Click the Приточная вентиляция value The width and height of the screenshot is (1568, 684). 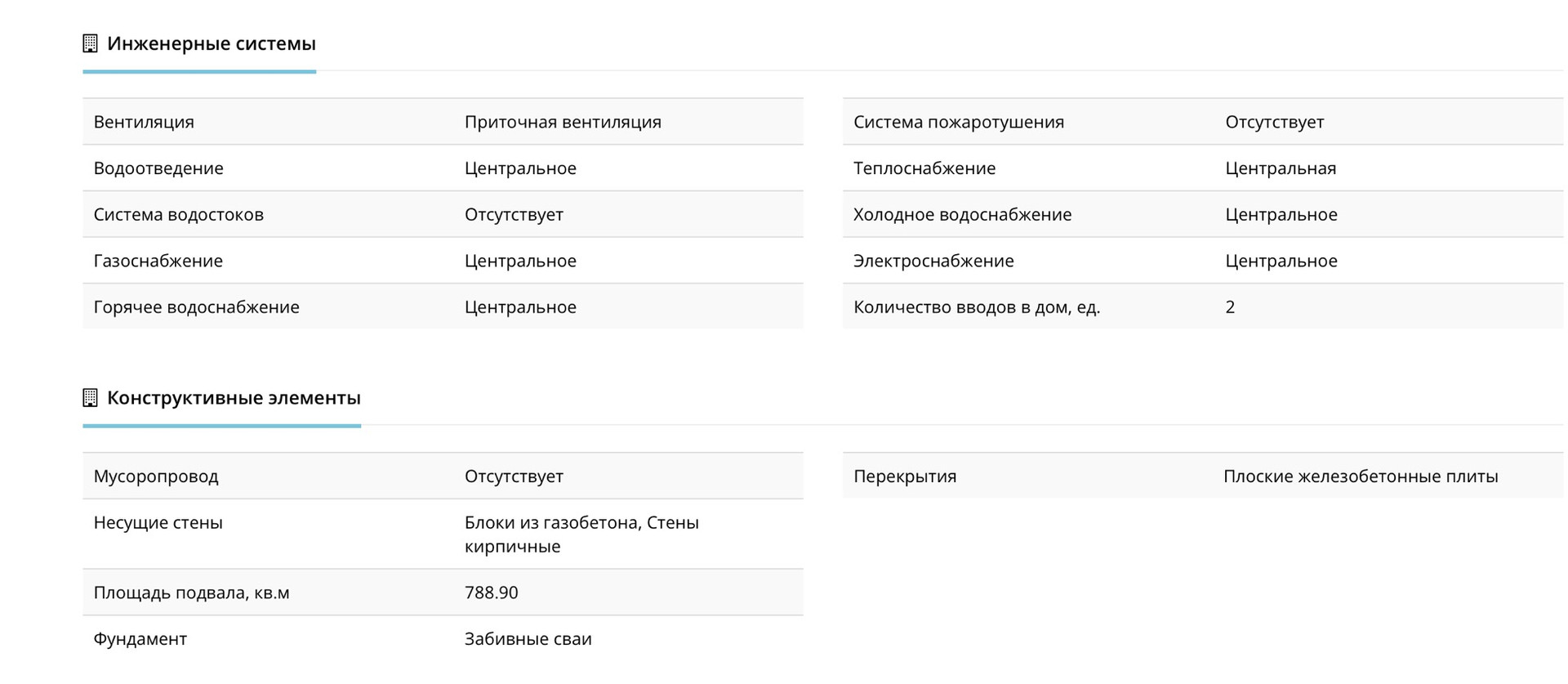[563, 122]
